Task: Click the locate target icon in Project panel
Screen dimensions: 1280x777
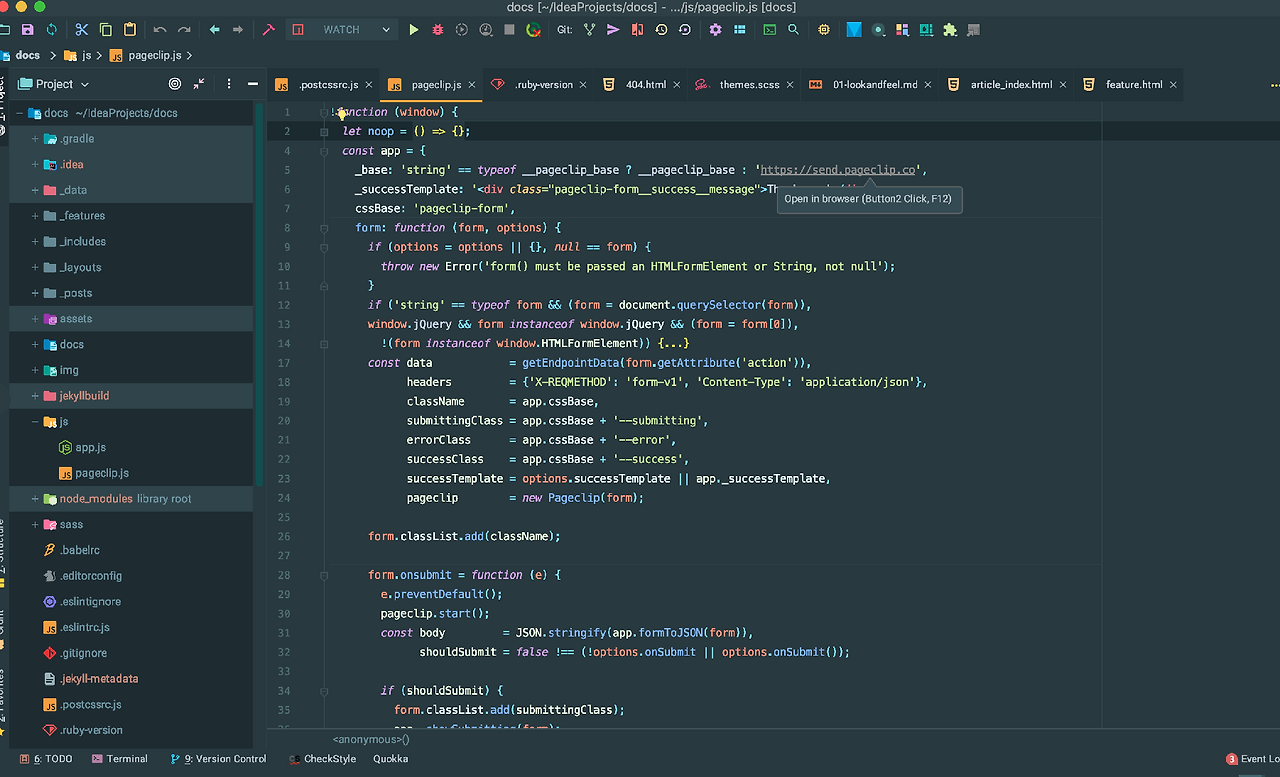Action: [x=175, y=84]
